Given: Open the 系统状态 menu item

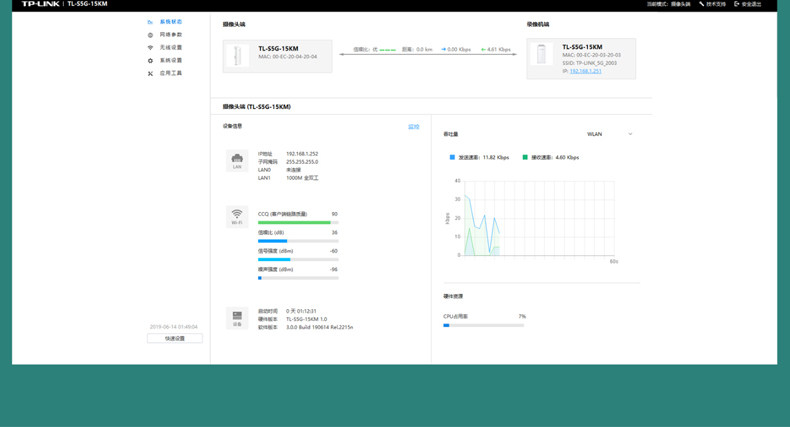Looking at the screenshot, I should point(171,22).
